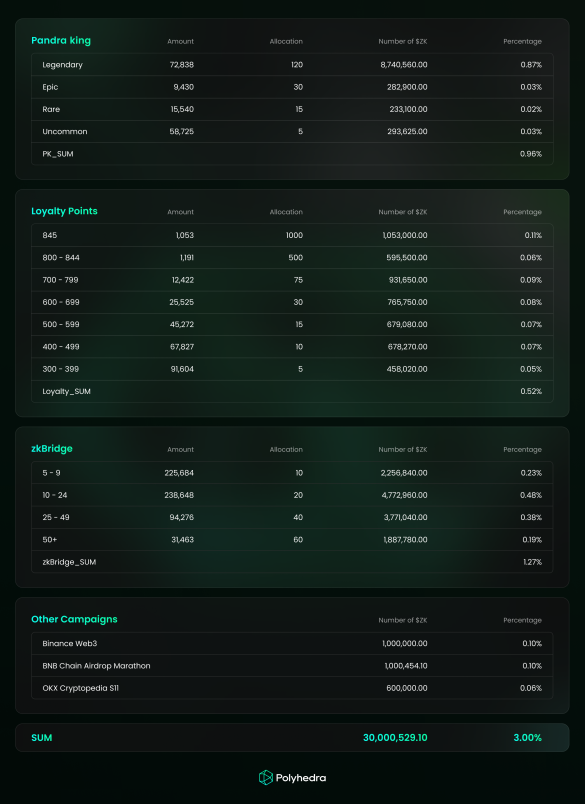Select the Pandra king section heading
The image size is (585, 804).
pyautogui.click(x=61, y=41)
